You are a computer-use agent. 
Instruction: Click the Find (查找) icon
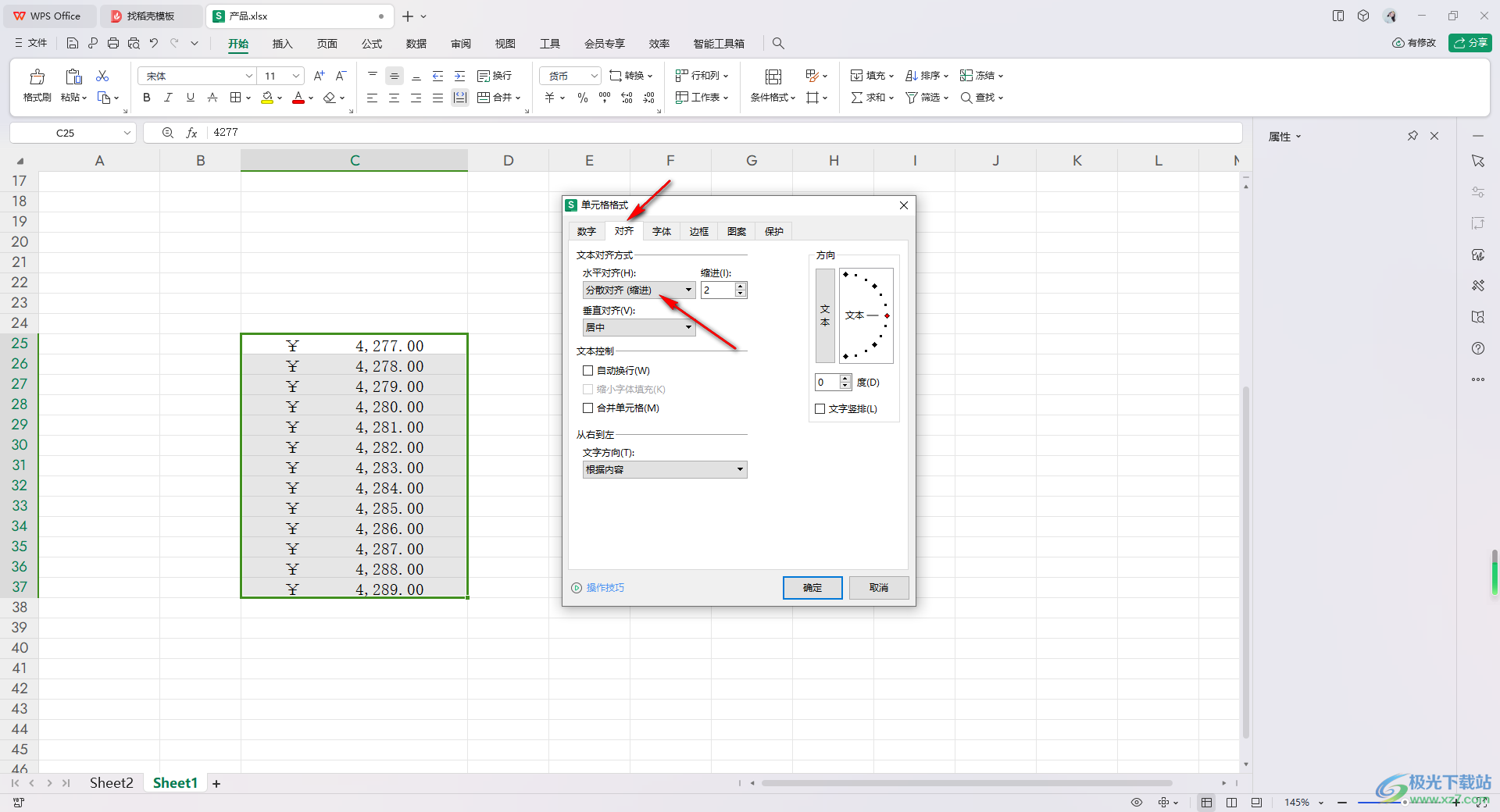pyautogui.click(x=966, y=98)
